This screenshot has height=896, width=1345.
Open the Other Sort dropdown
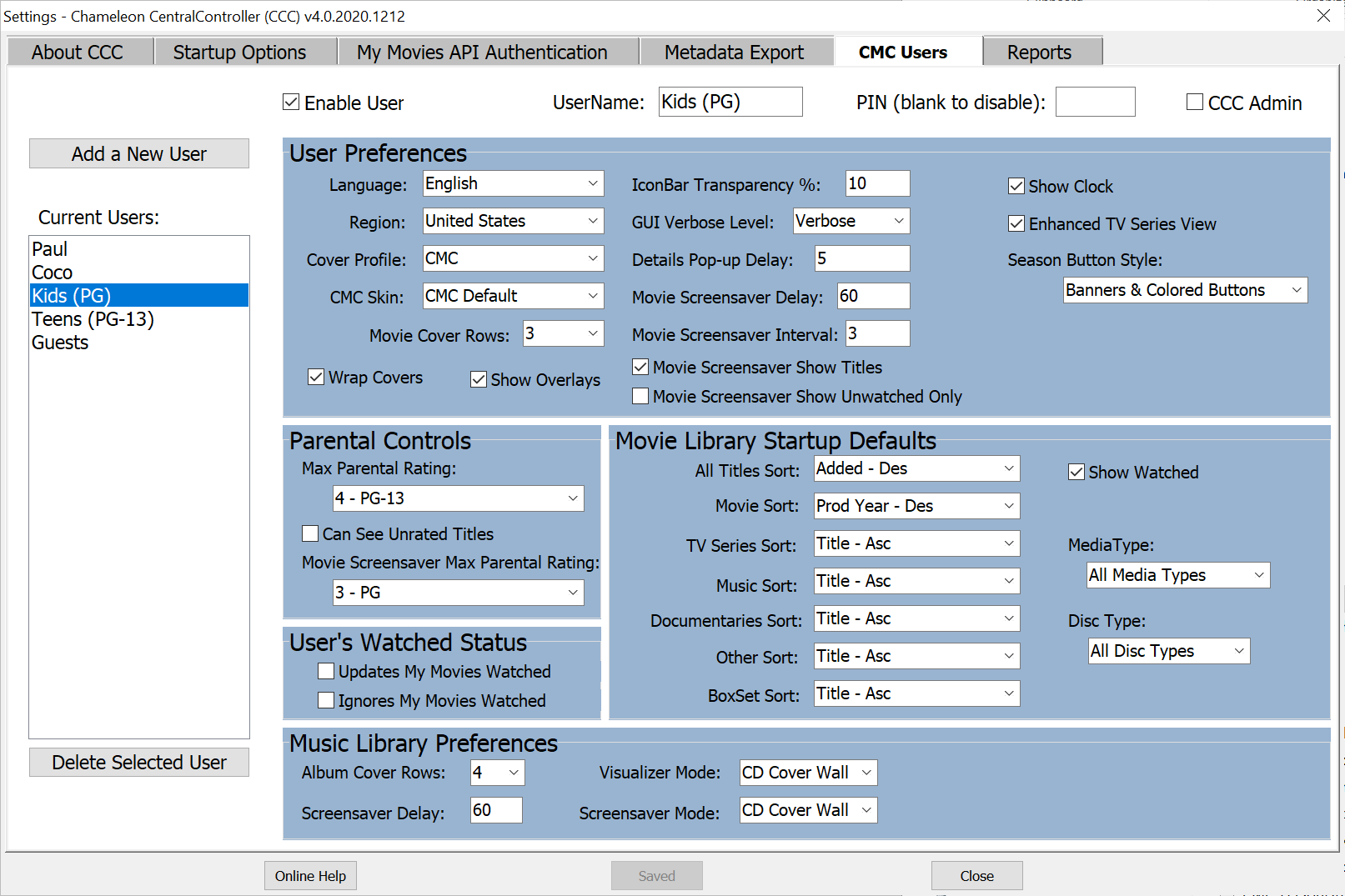(916, 656)
